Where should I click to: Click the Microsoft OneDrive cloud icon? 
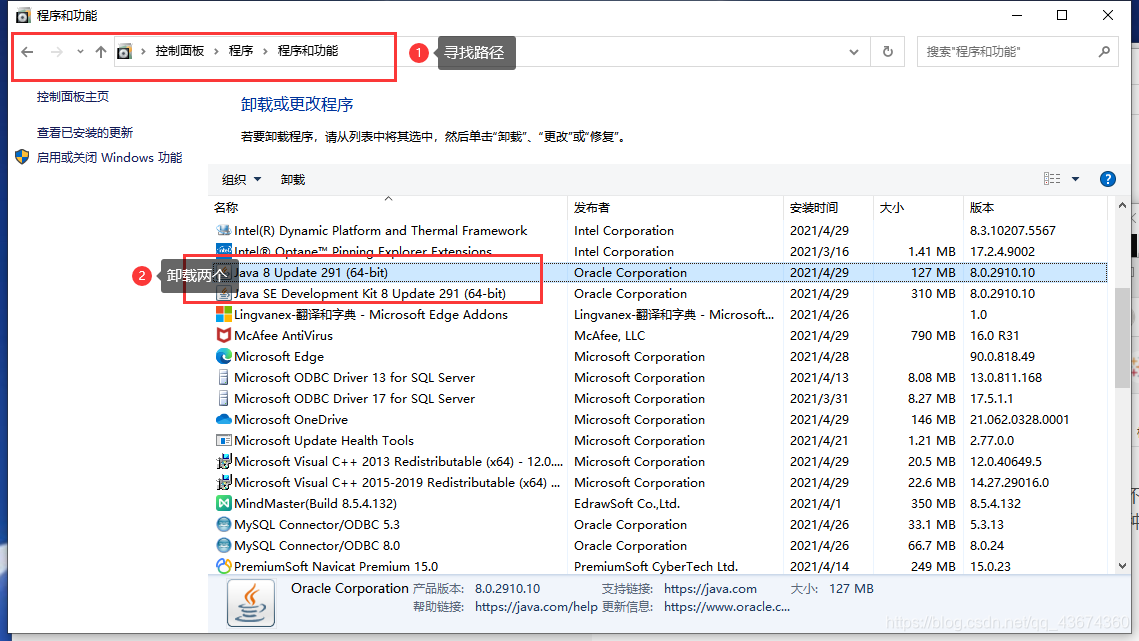click(224, 419)
